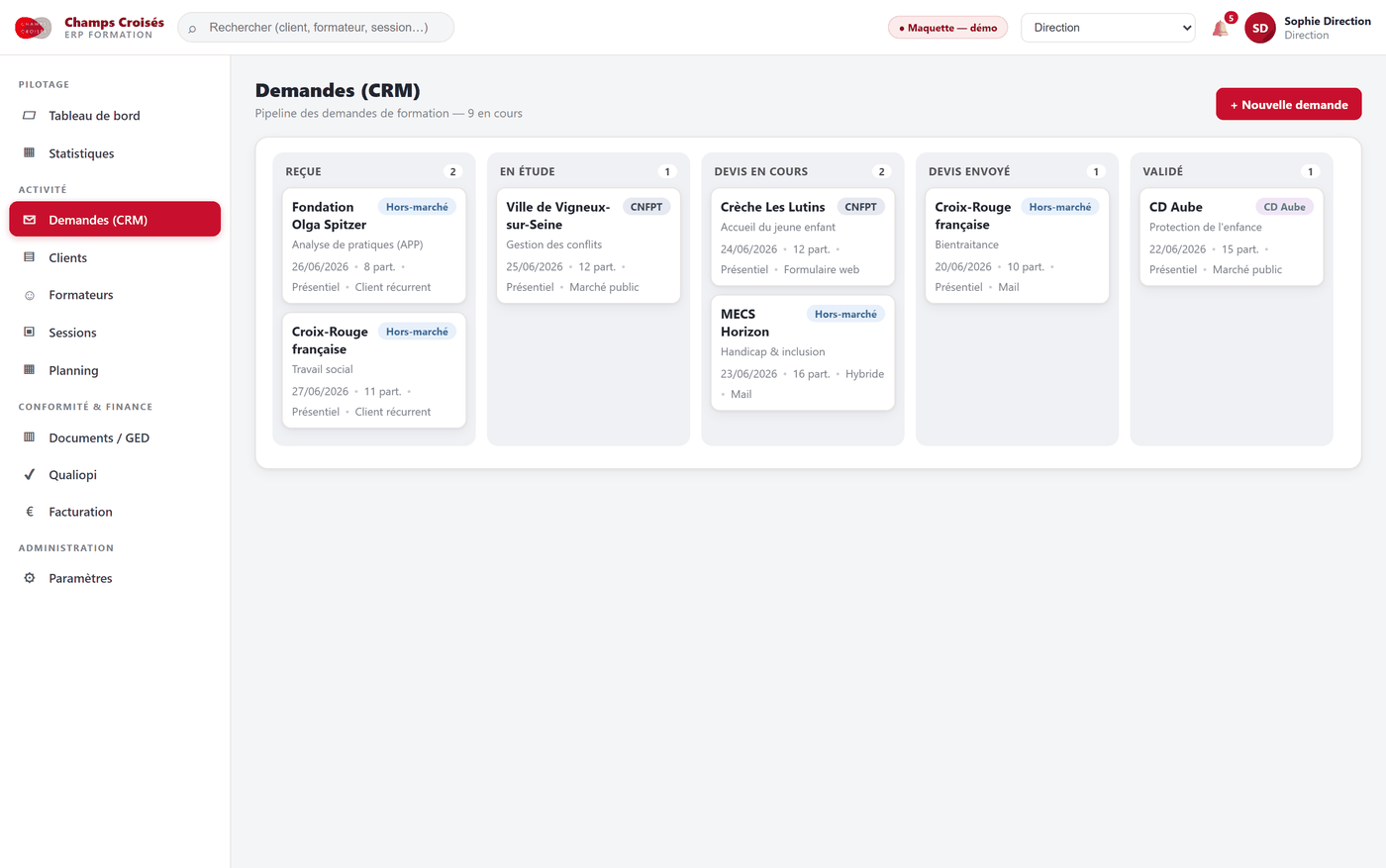Open the Crèche Les Lutins card
Image resolution: width=1386 pixels, height=868 pixels.
tap(803, 237)
